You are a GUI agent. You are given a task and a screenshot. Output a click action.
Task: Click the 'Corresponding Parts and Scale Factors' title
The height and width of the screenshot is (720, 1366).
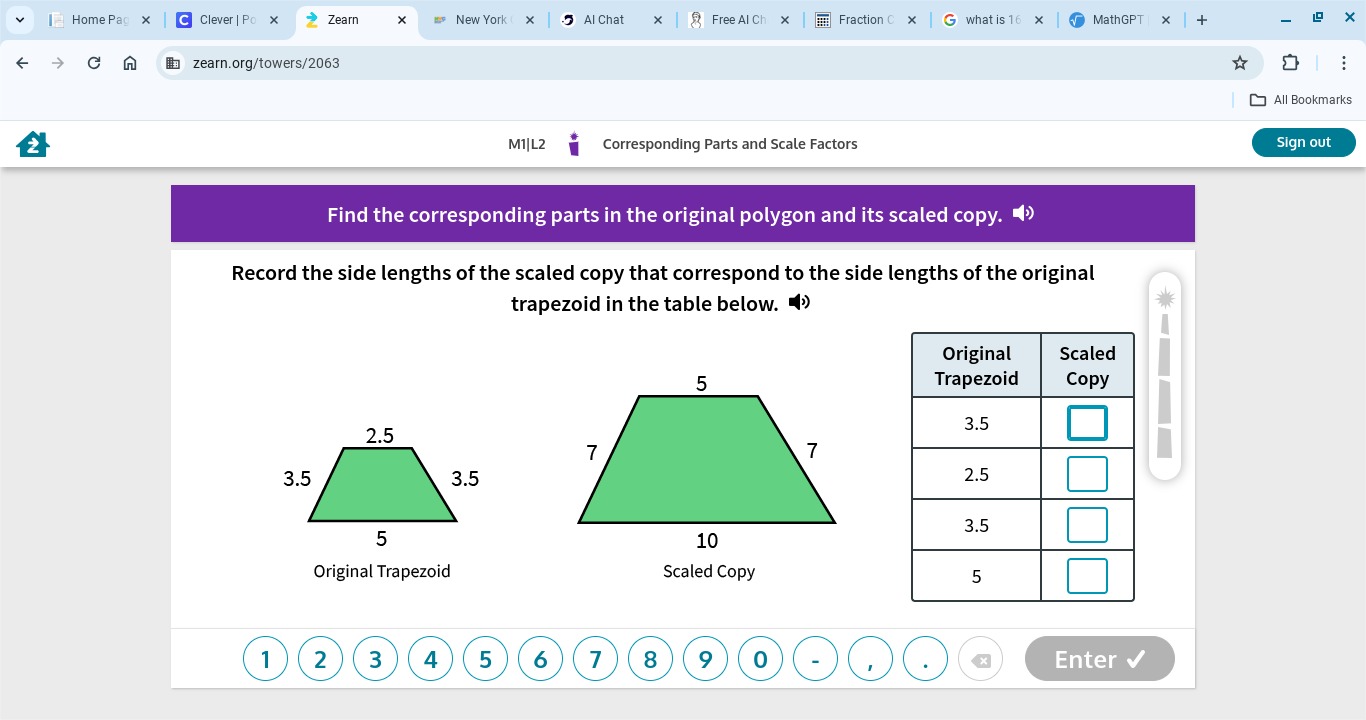[730, 144]
